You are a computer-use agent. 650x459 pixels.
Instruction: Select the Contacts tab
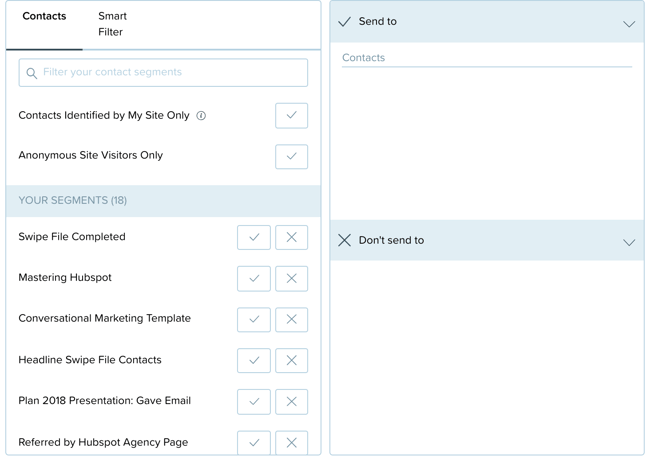coord(44,17)
